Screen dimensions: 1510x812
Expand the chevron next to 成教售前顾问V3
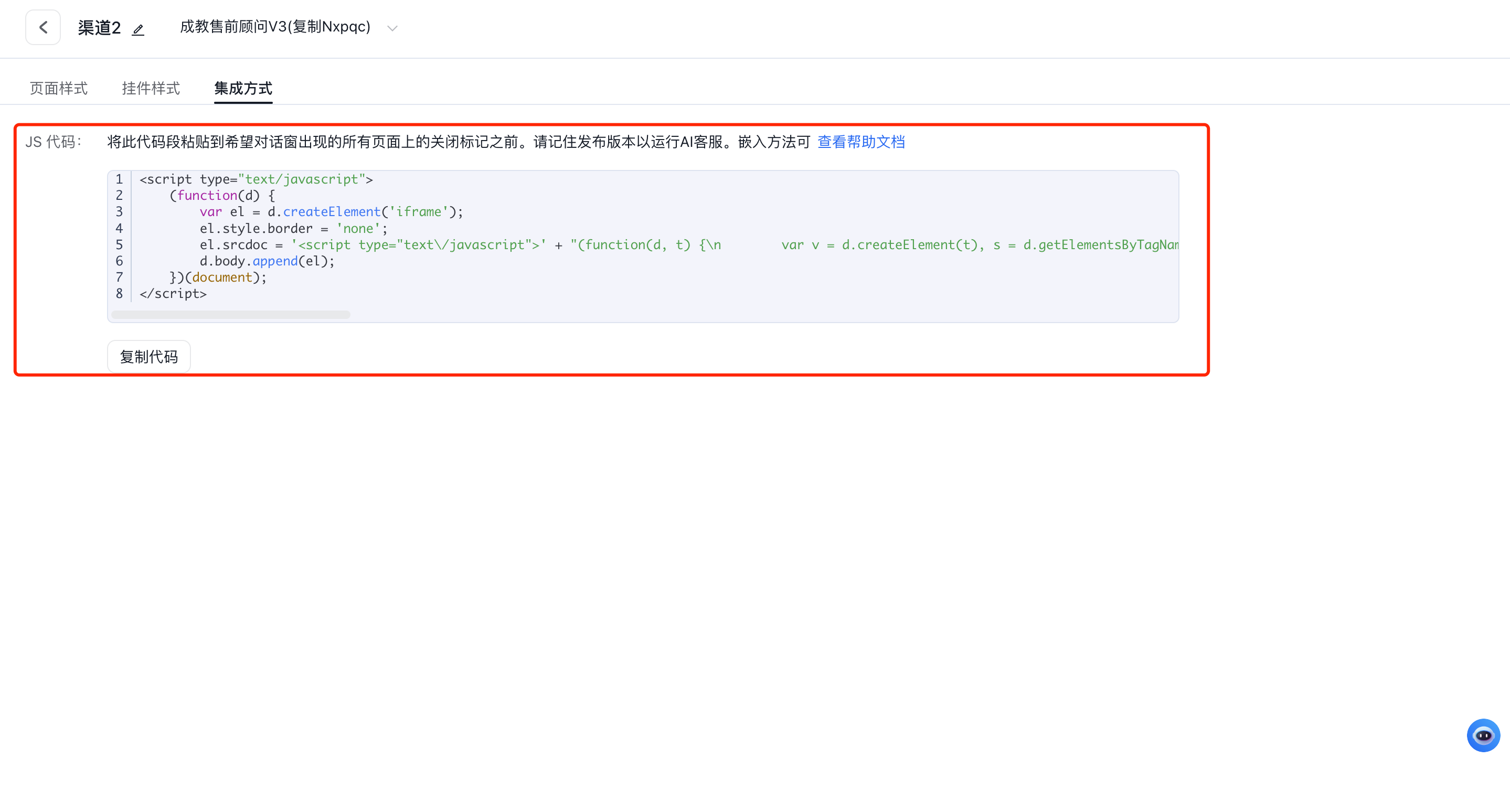(x=392, y=28)
